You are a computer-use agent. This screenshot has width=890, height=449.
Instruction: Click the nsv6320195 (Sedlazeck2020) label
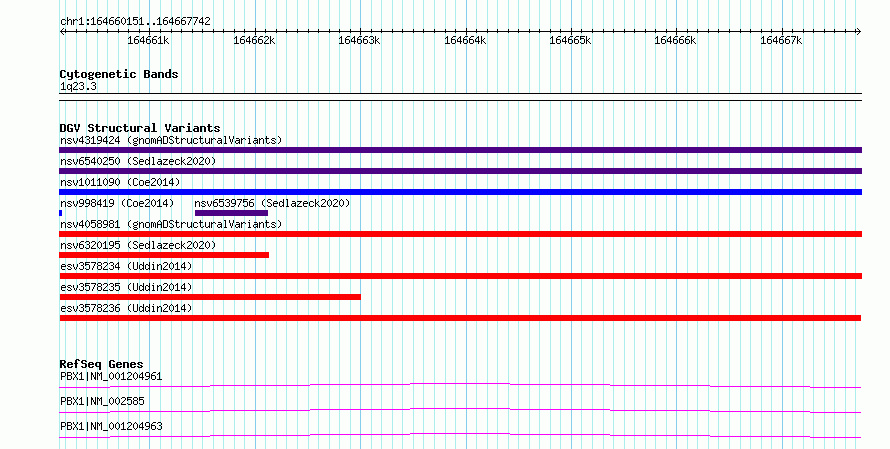pos(138,245)
